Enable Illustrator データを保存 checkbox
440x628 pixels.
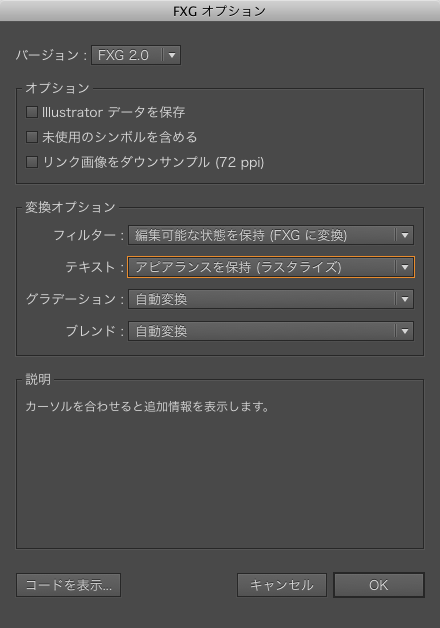tap(32, 112)
